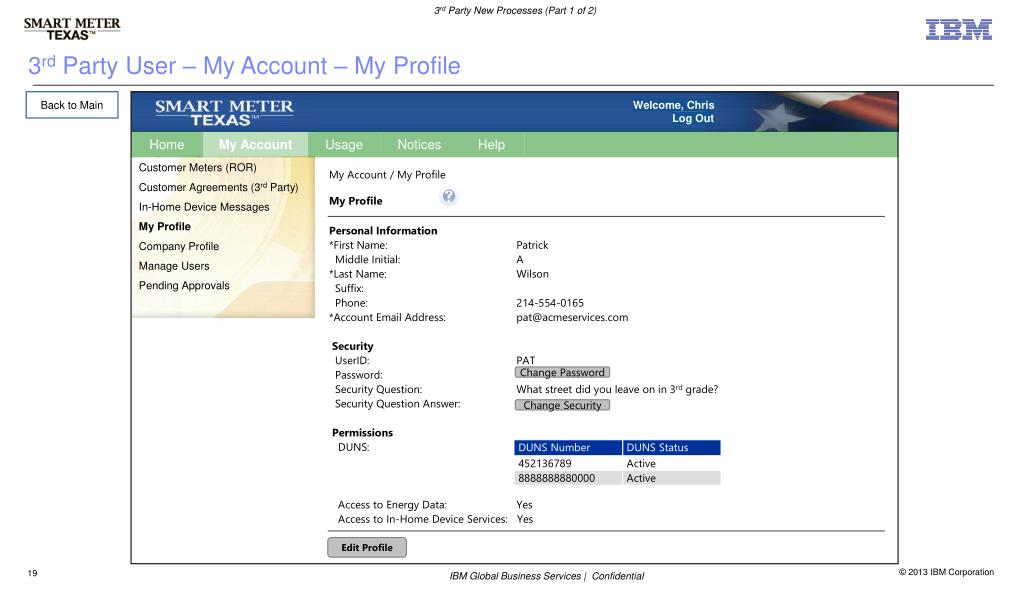
Task: Open the Home tab
Action: [x=166, y=144]
